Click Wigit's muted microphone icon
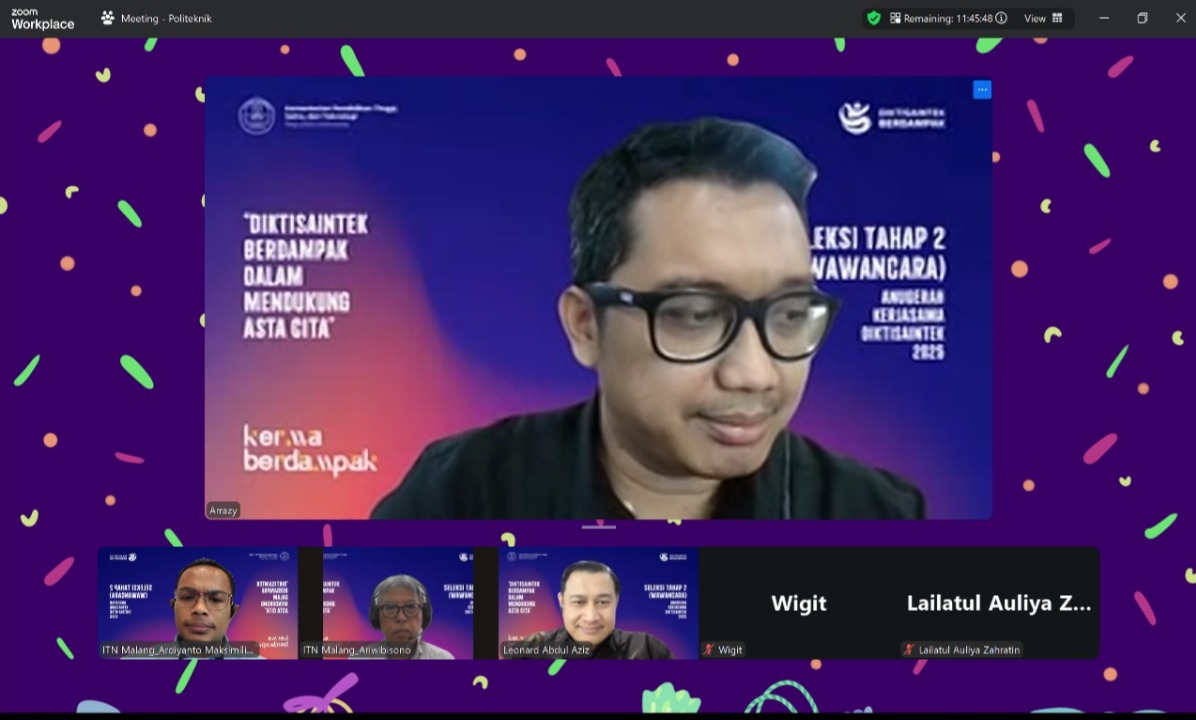1196x720 pixels. click(x=709, y=650)
